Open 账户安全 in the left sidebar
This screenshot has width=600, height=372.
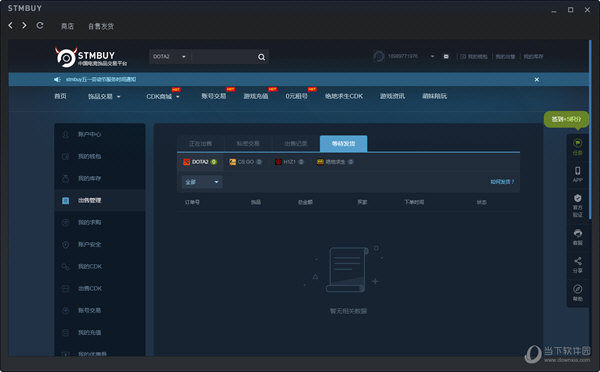pos(100,244)
